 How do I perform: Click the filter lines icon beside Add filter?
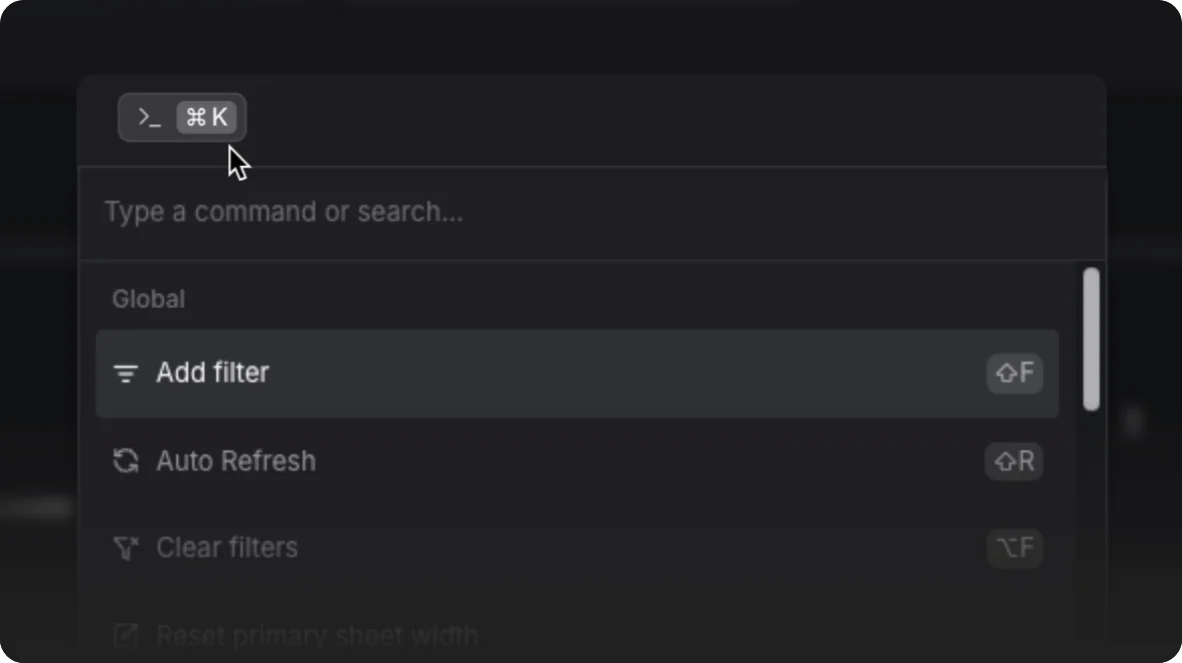coord(125,373)
